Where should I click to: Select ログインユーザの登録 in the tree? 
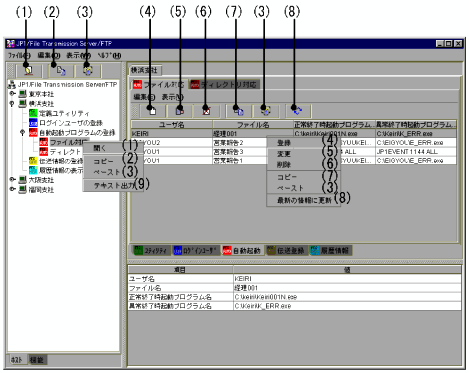pos(71,123)
